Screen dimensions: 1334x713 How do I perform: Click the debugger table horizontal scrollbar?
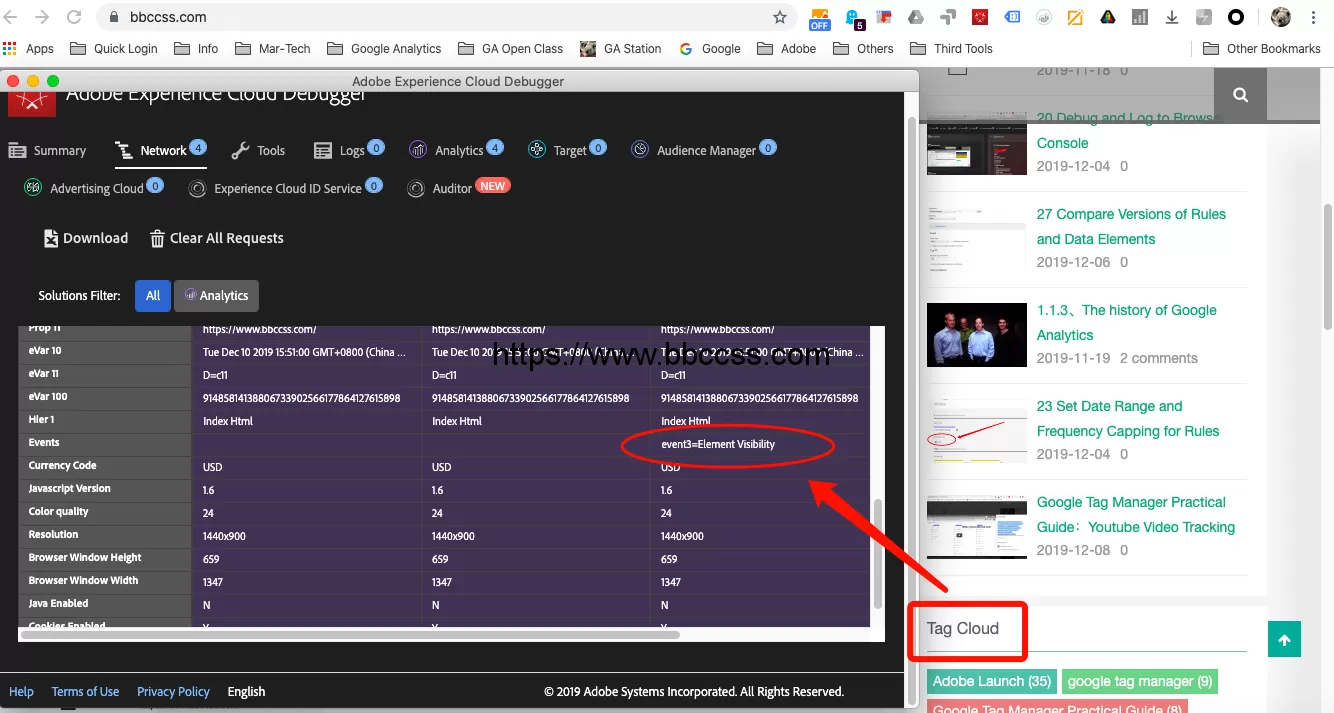pyautogui.click(x=349, y=634)
